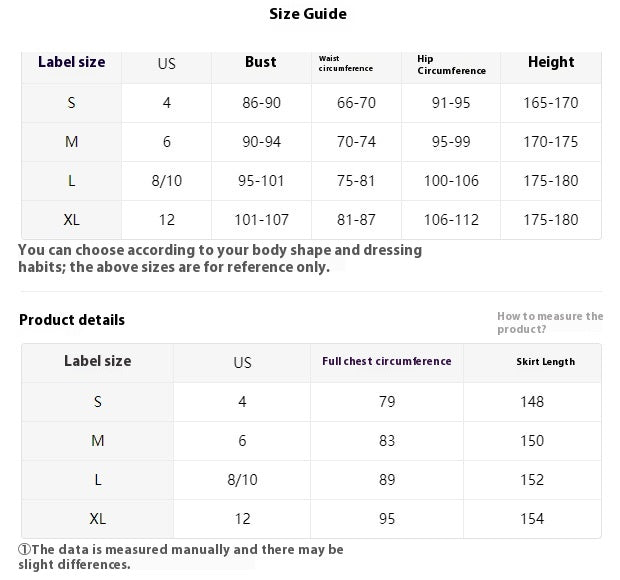620x580 pixels.
Task: Click the 165-170 height cell
Action: click(551, 103)
